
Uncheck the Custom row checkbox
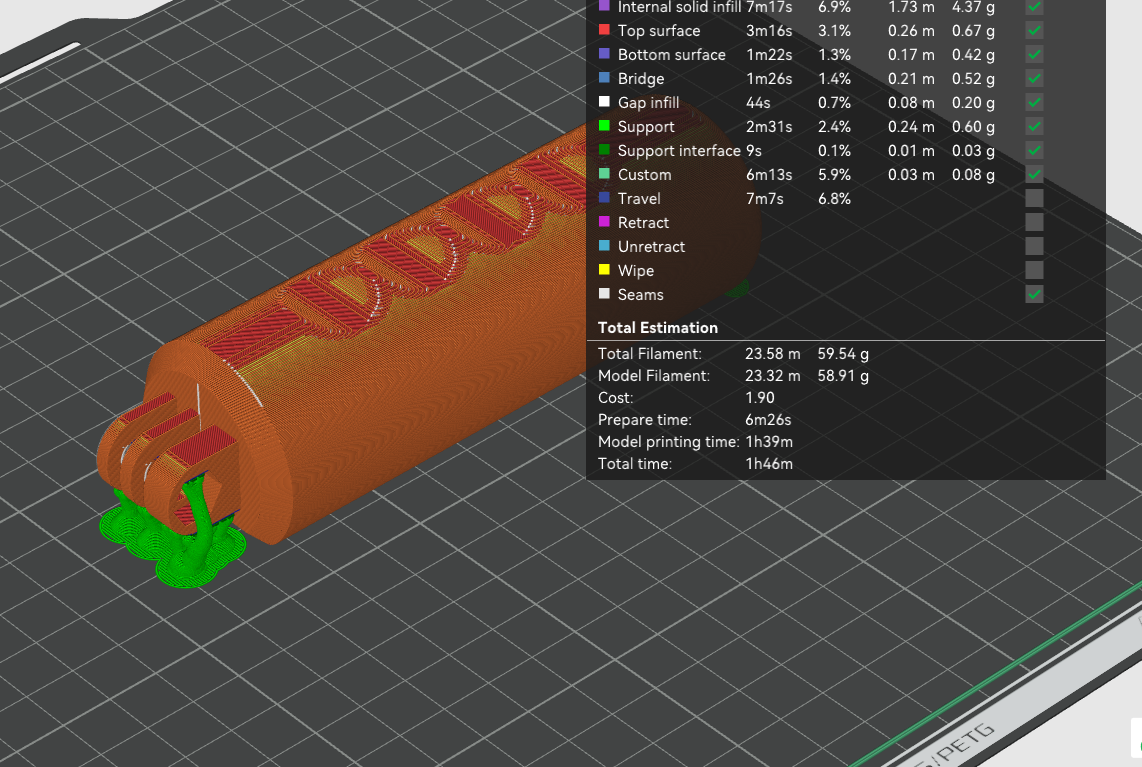click(1033, 175)
